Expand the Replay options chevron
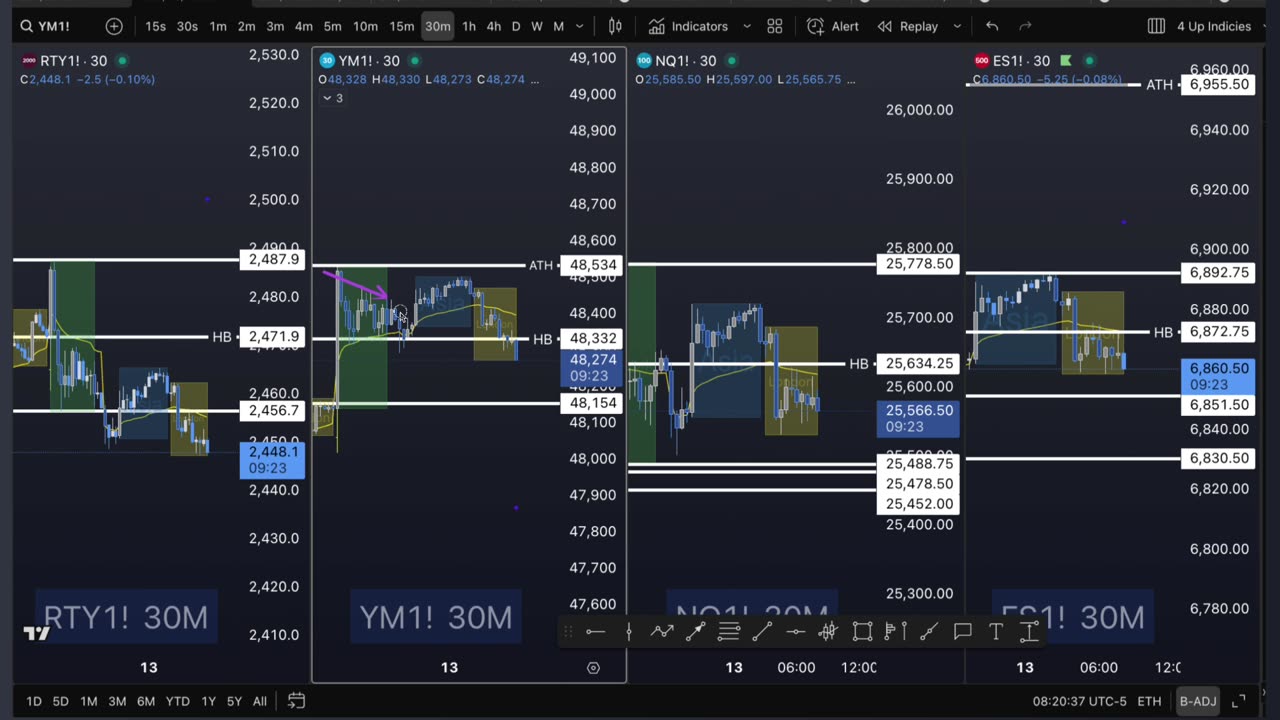The image size is (1280, 720). click(957, 26)
